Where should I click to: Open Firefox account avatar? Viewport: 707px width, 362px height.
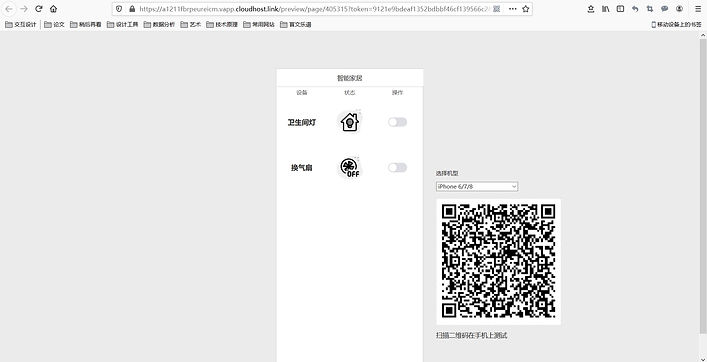click(x=679, y=9)
